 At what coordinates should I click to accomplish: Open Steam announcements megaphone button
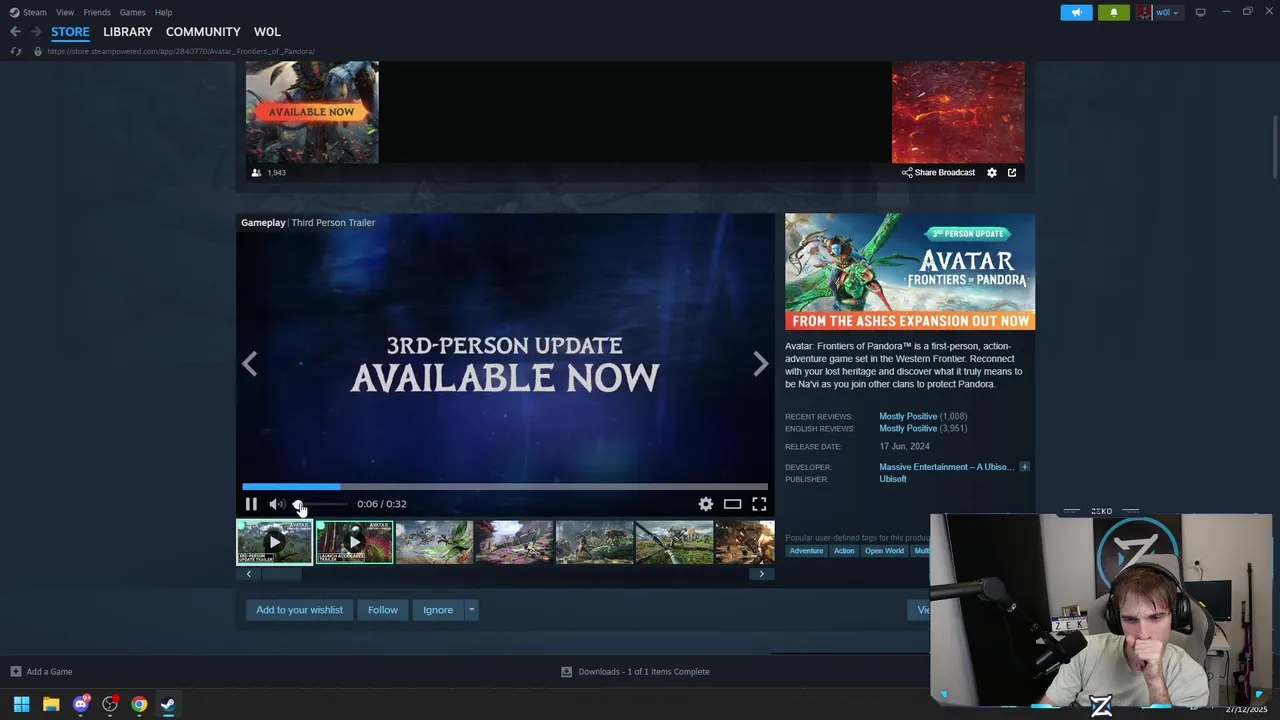coord(1076,12)
